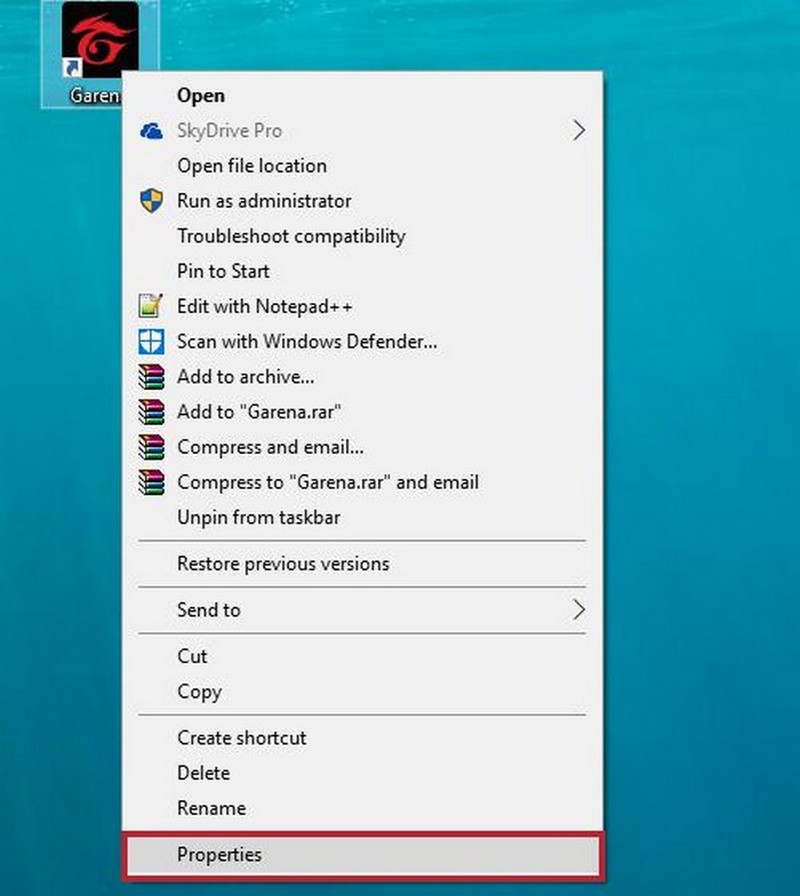800x896 pixels.
Task: Click WinRAR icon beside Compress and email
Action: coord(151,447)
